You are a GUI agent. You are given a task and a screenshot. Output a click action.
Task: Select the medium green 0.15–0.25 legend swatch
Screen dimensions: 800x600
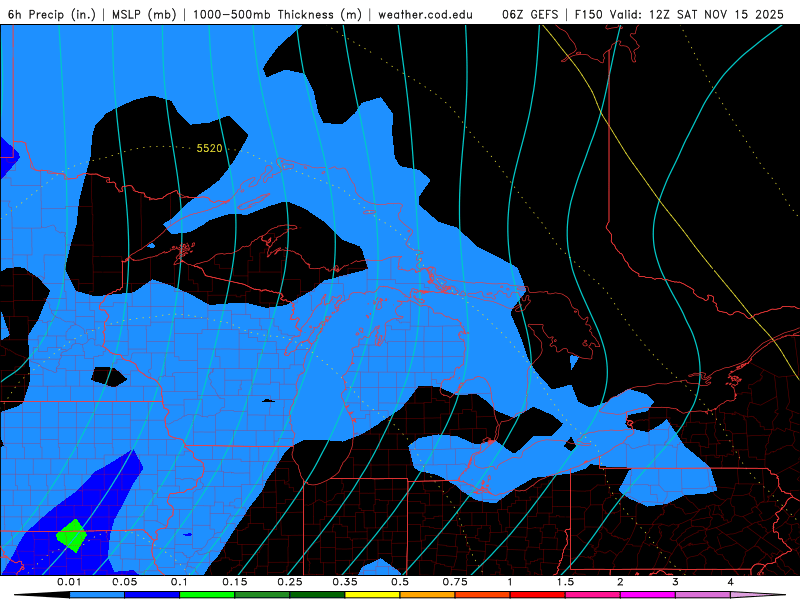262,595
